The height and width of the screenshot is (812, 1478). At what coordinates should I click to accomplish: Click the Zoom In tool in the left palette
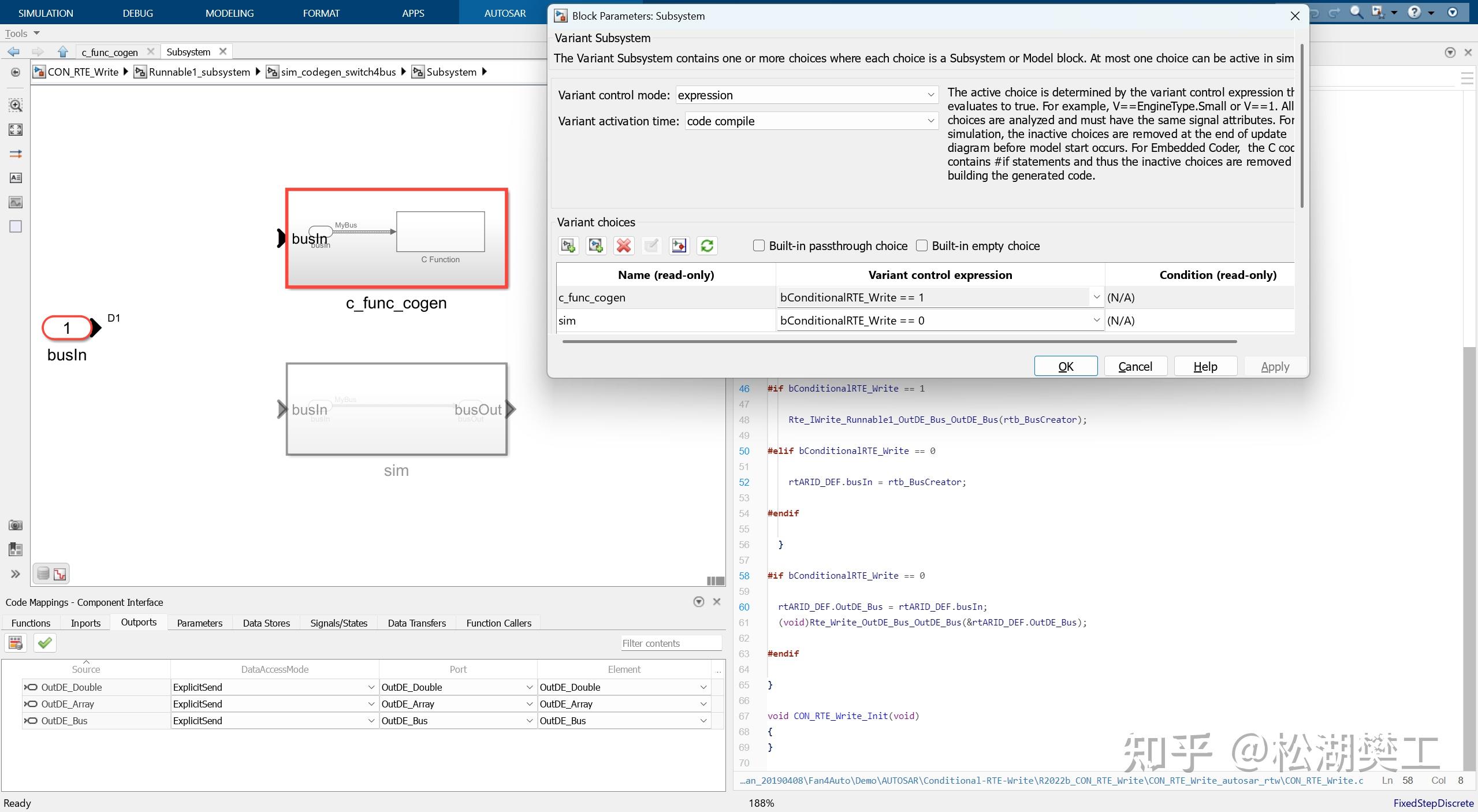pyautogui.click(x=16, y=105)
